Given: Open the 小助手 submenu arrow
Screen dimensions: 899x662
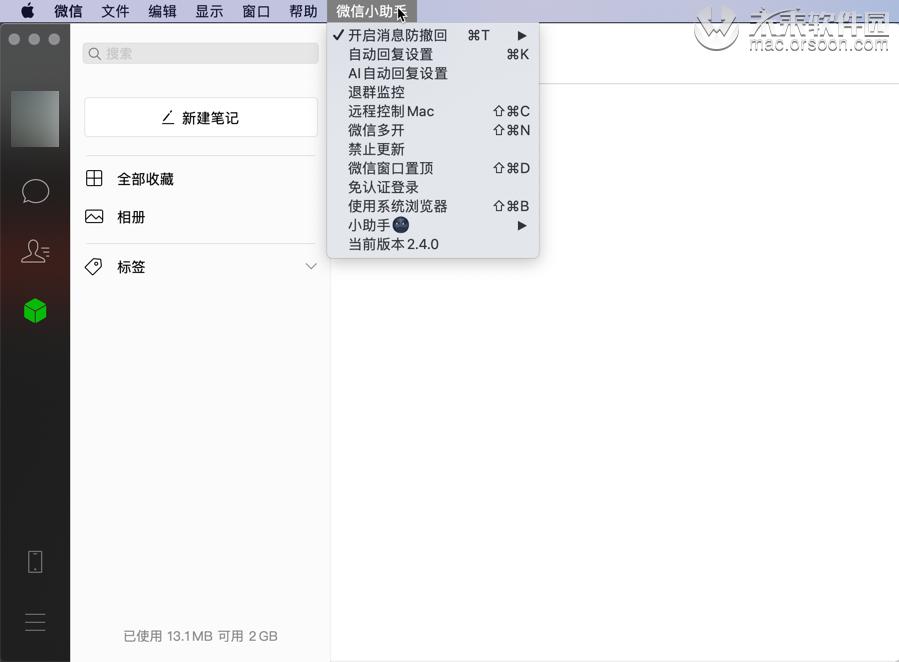Looking at the screenshot, I should click(x=521, y=225).
